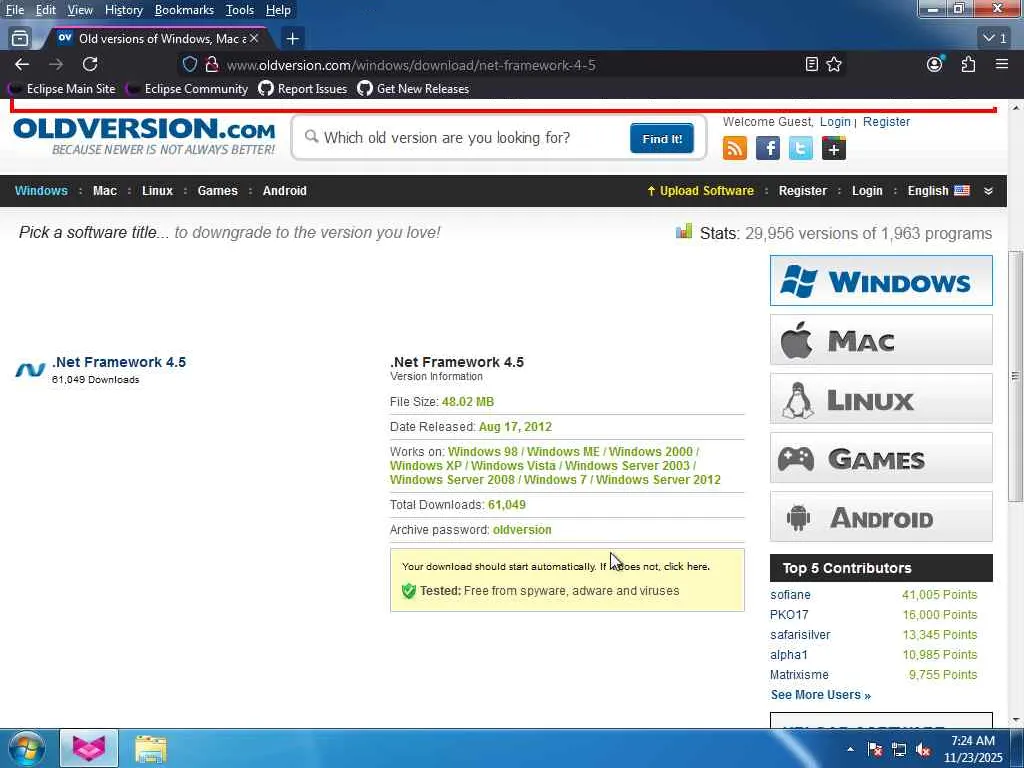Open Get New Releases bookmark
This screenshot has width=1024, height=768.
[x=413, y=89]
